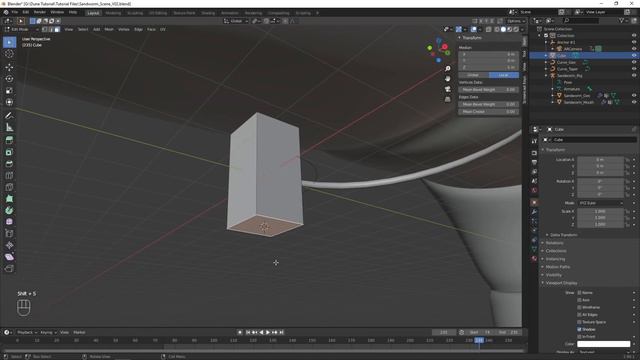
Task: Expand the Delta Transform panel
Action: (563, 235)
